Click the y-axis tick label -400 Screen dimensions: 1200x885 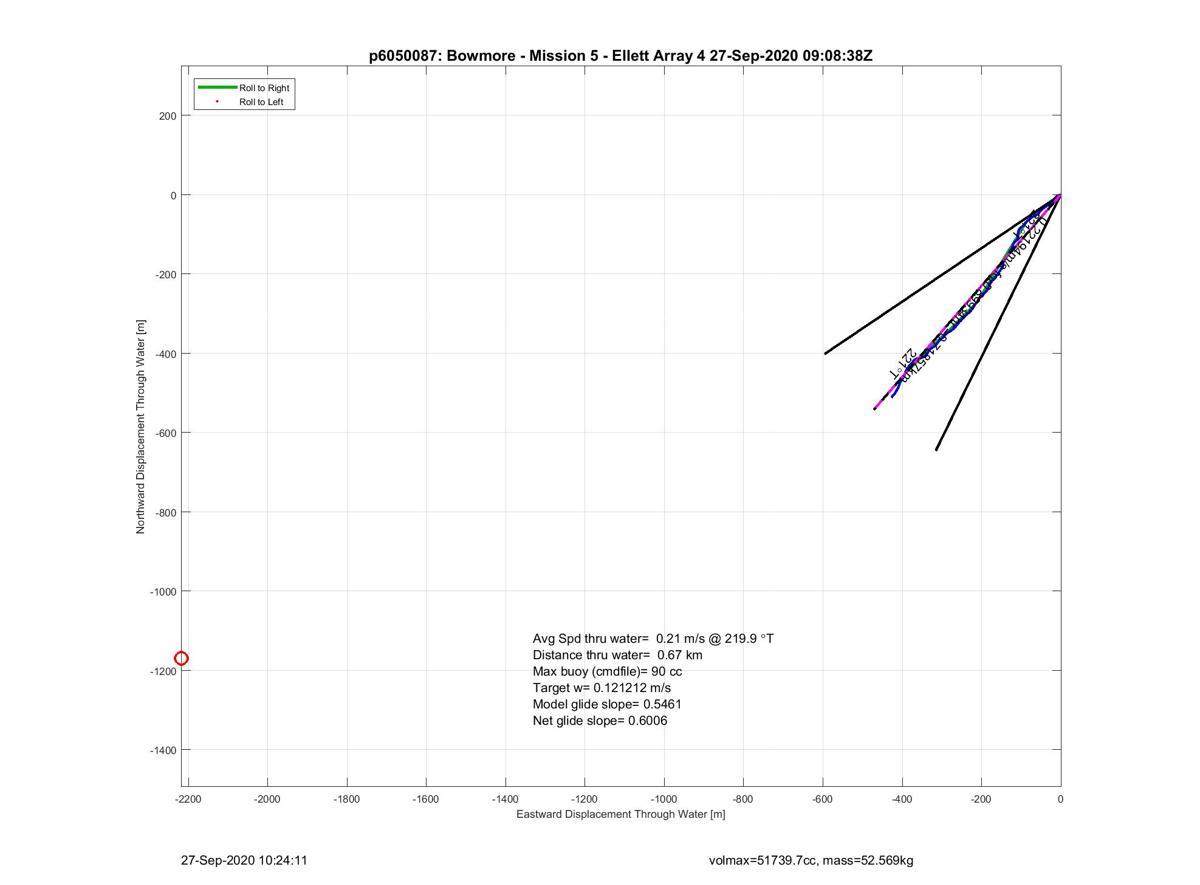165,354
